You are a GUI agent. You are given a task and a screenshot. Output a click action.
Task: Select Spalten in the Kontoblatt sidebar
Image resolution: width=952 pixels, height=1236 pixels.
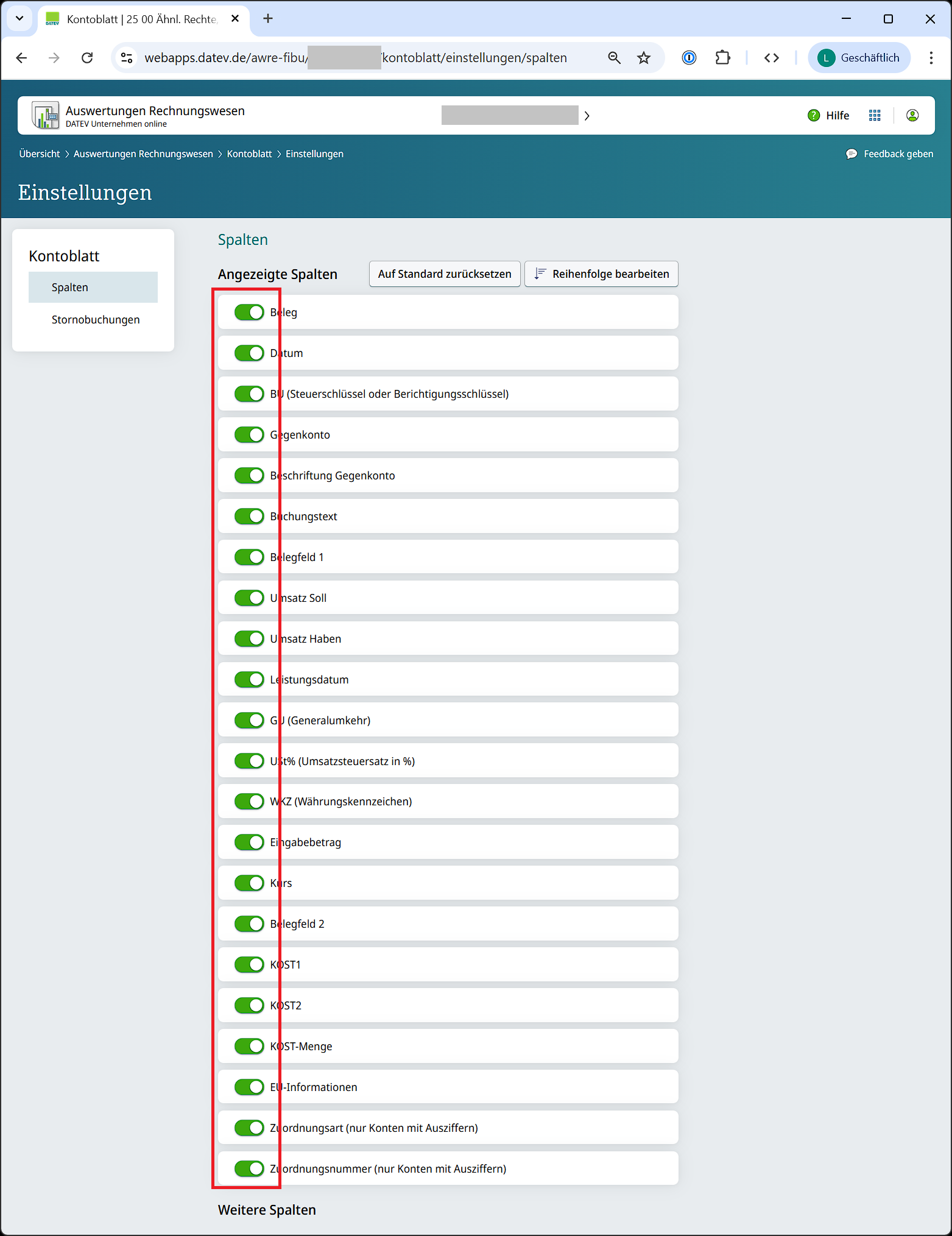click(93, 288)
